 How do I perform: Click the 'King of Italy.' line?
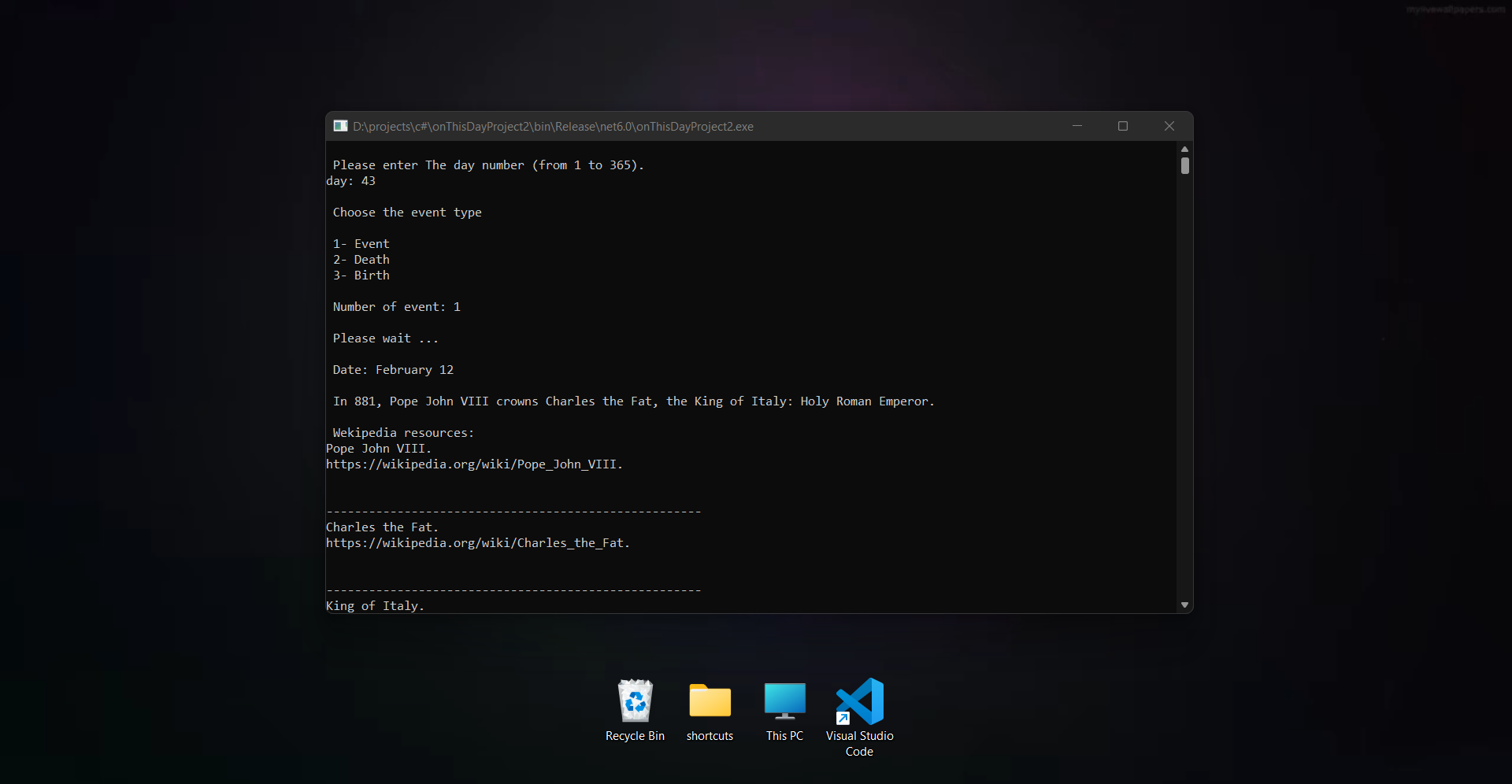coord(375,606)
